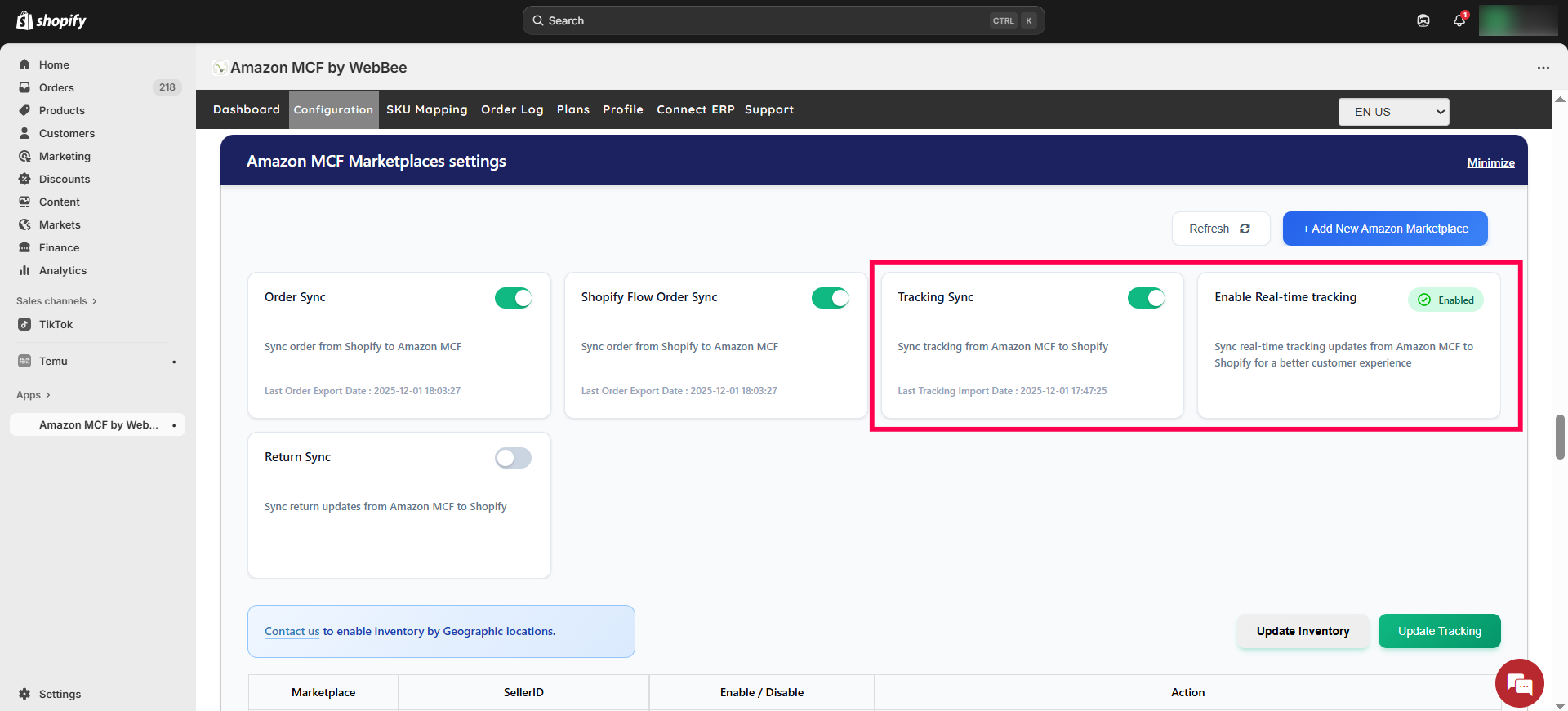
Task: Switch off the Tracking Sync toggle
Action: pyautogui.click(x=1146, y=298)
